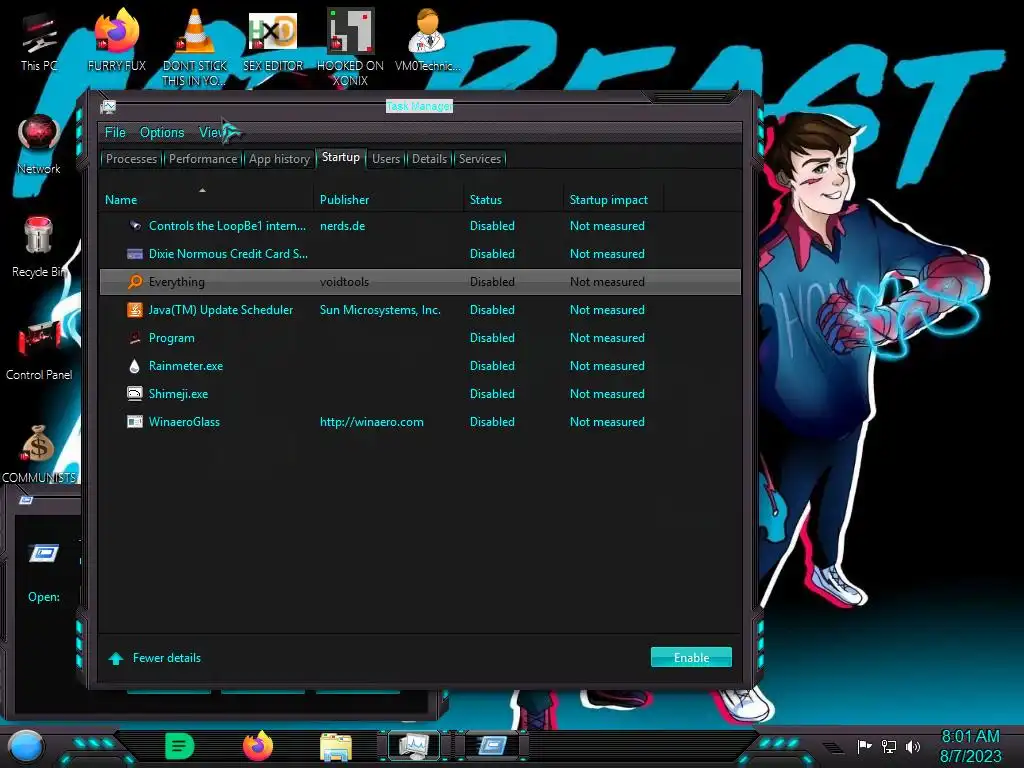The height and width of the screenshot is (768, 1024).
Task: Click the Shimeji.exe entry icon
Action: pyautogui.click(x=135, y=394)
